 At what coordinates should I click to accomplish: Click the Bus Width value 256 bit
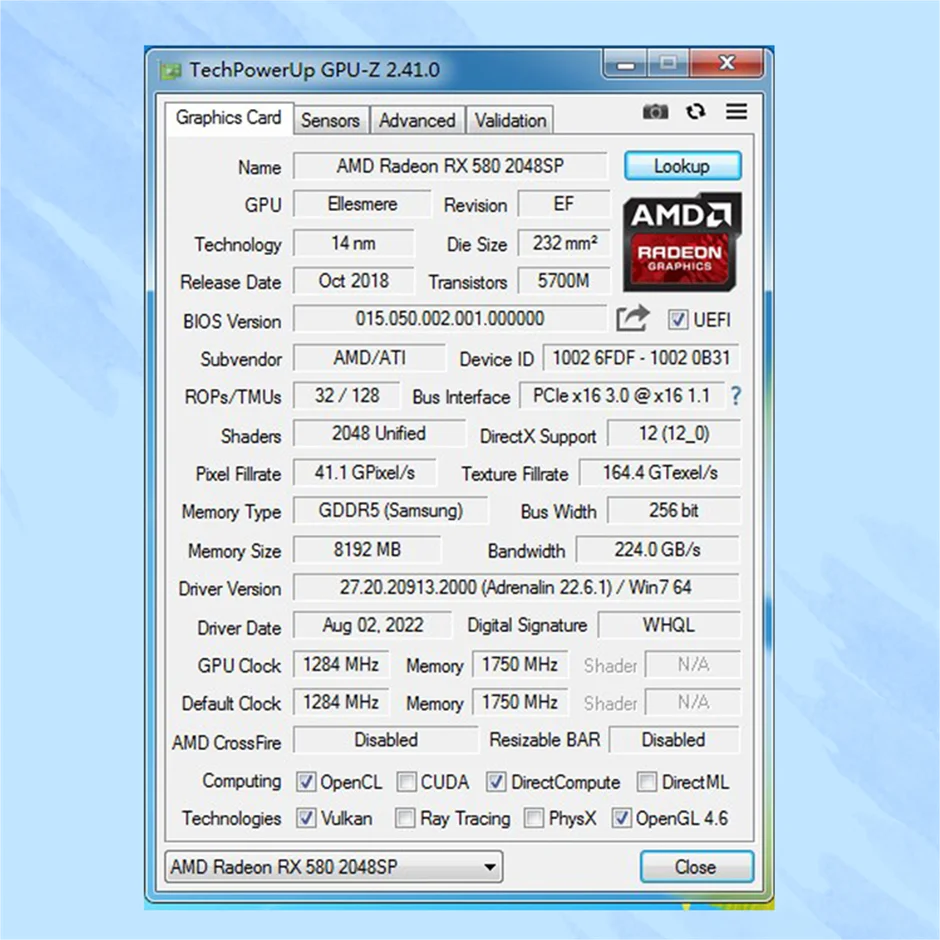pyautogui.click(x=674, y=511)
